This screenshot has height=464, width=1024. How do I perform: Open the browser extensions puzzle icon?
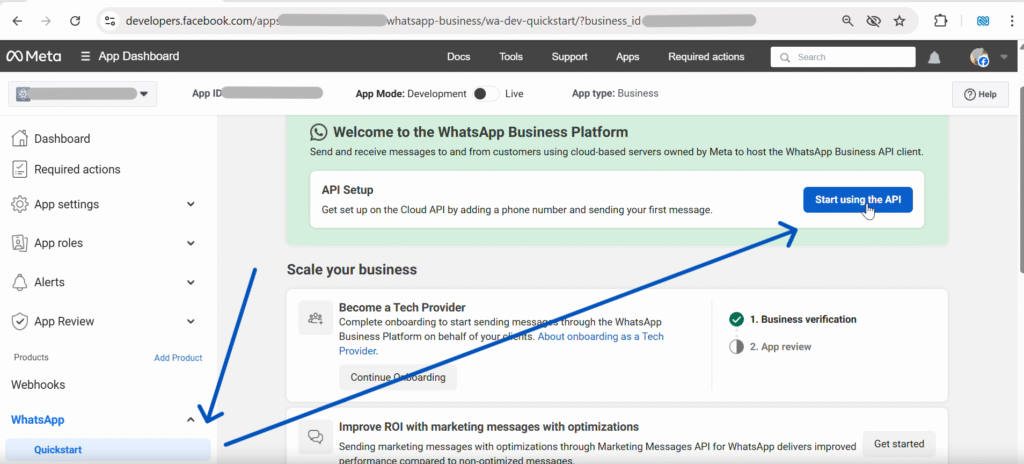click(940, 20)
